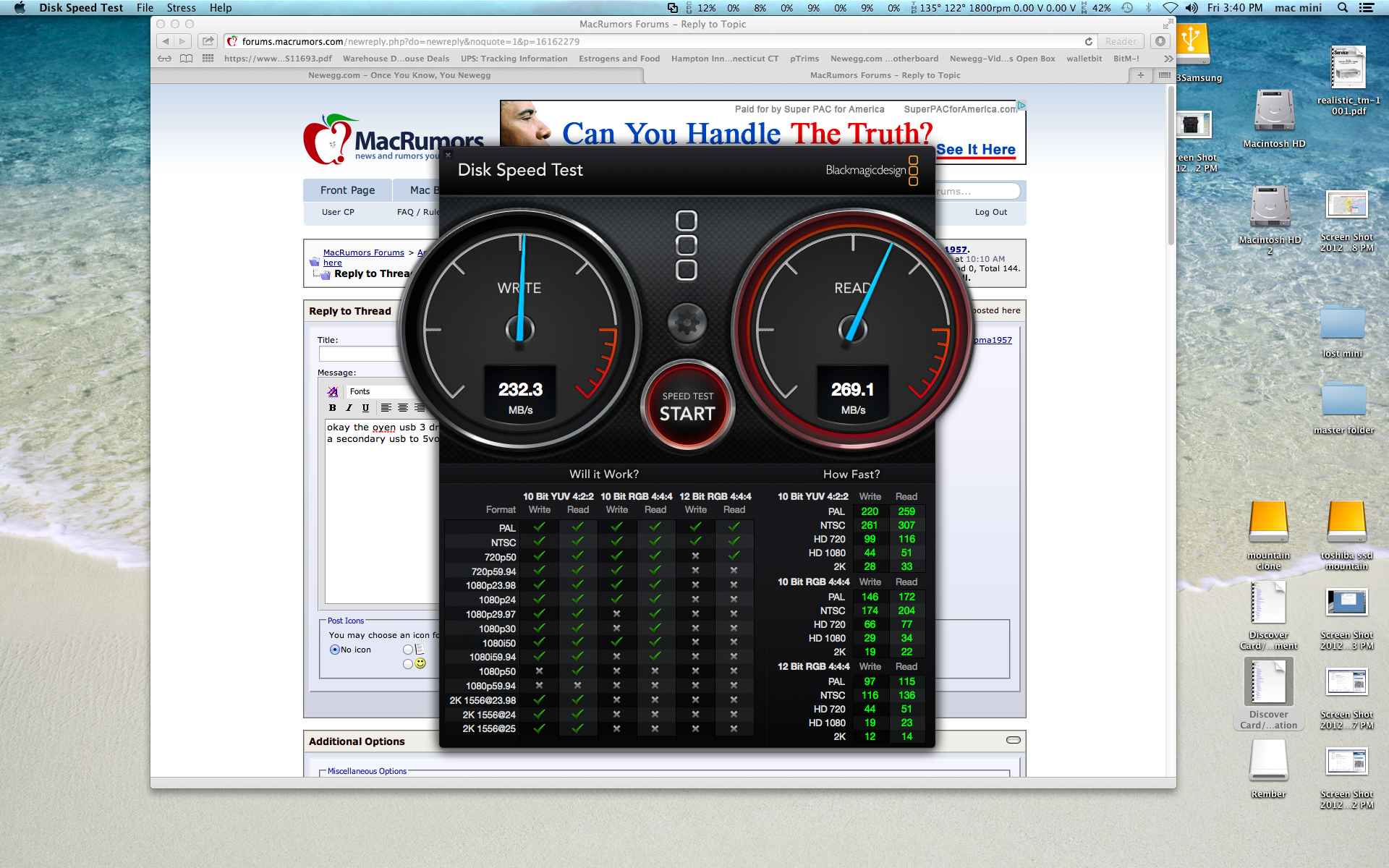
Task: Show all tabs in Safari
Action: (1164, 75)
